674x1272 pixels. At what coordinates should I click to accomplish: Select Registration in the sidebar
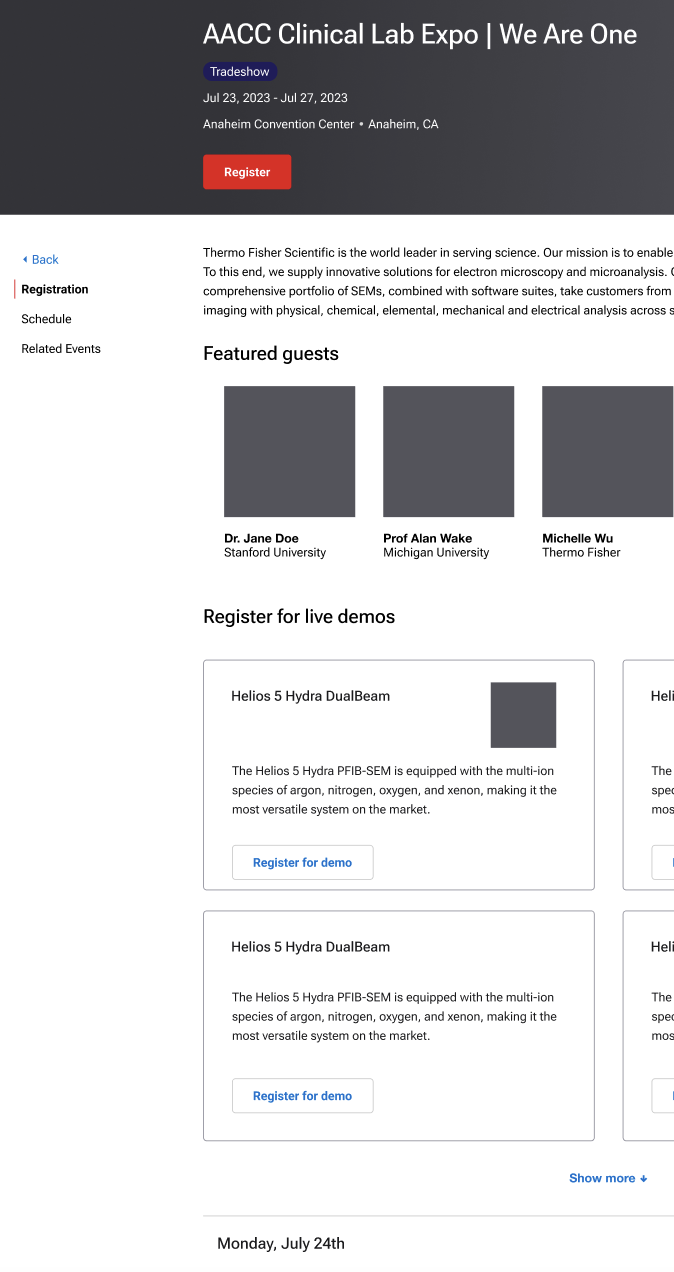55,289
